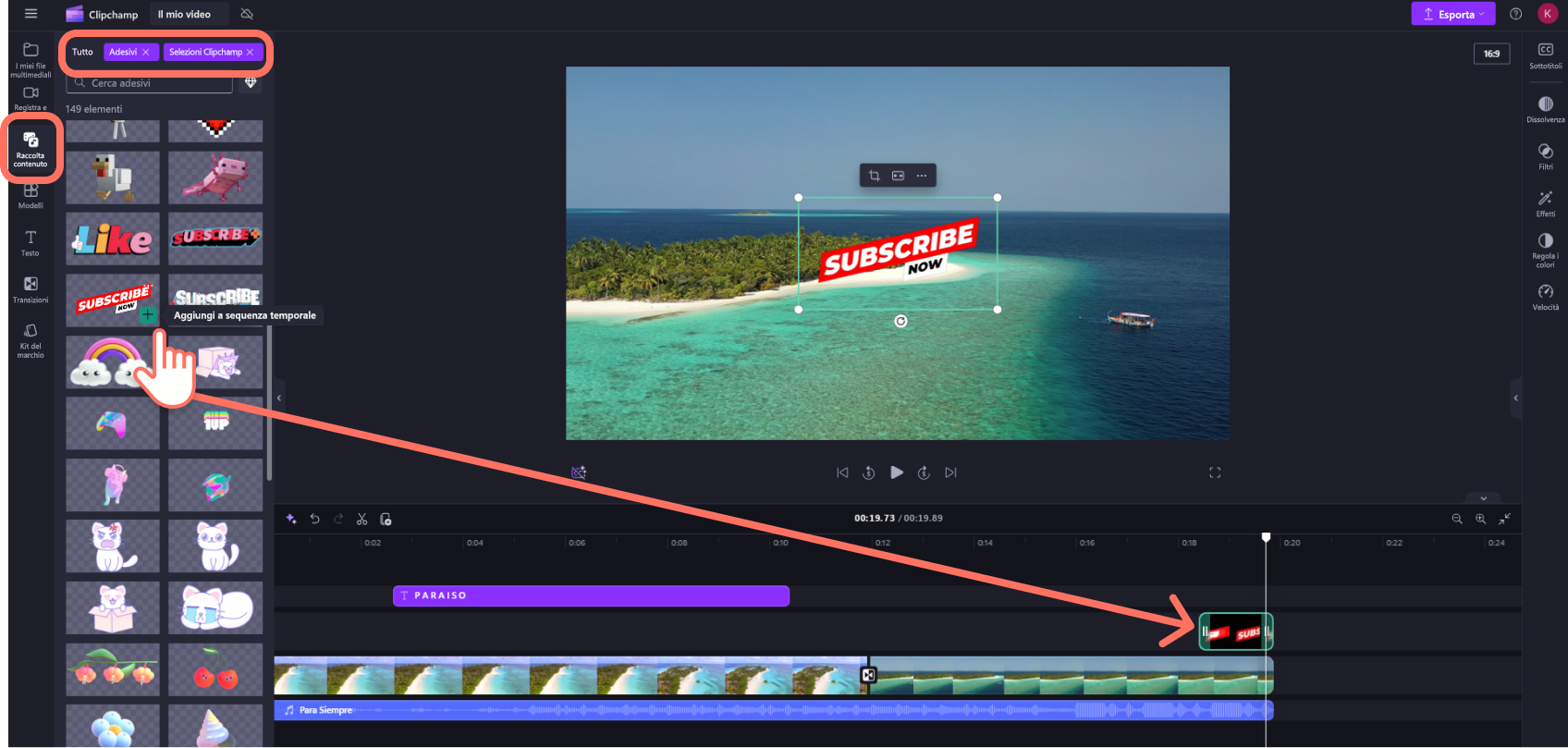Click the Cerca adesivi search field
The height and width of the screenshot is (748, 1568).
(x=149, y=83)
